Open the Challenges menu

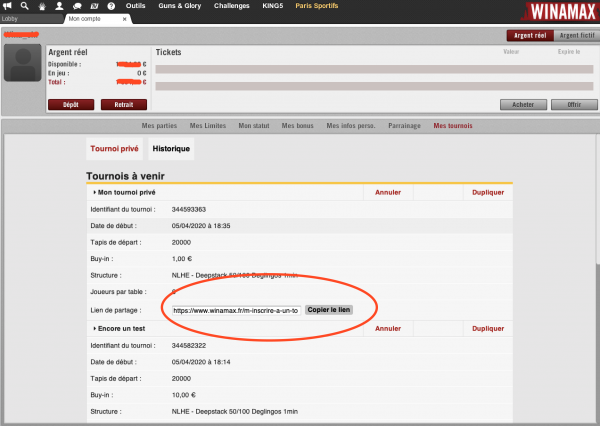[232, 6]
